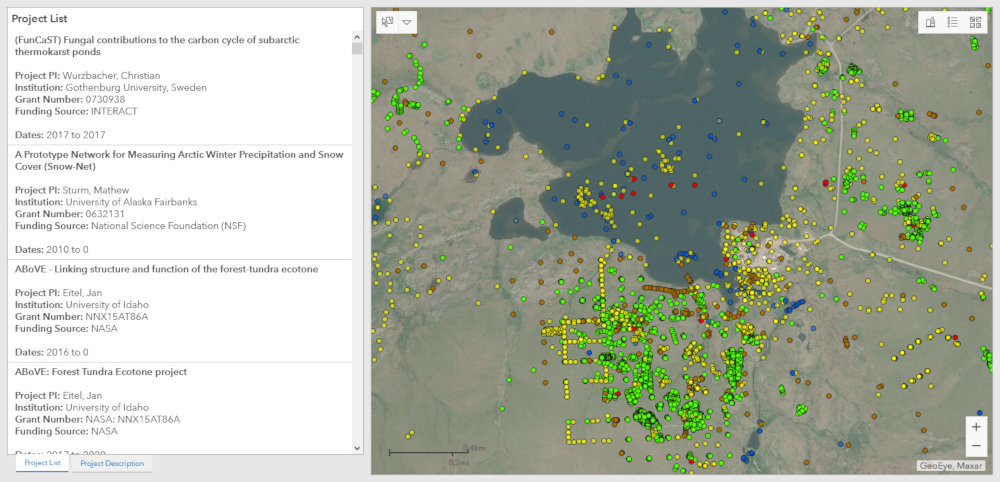Click the GeoEye, Maxar attribution text
Screen dimensions: 1000x482
coord(951,466)
